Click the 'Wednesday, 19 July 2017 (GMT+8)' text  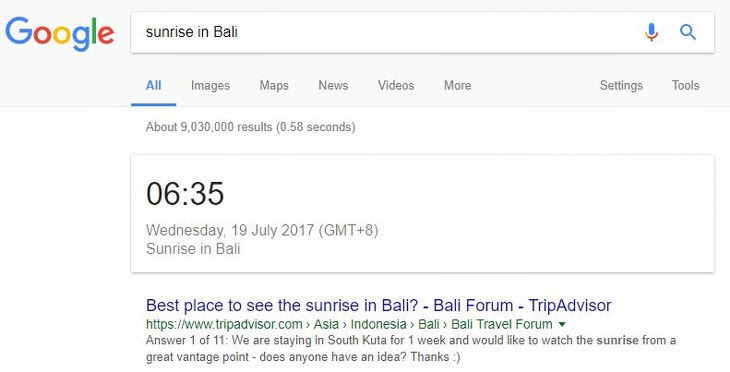click(x=262, y=230)
